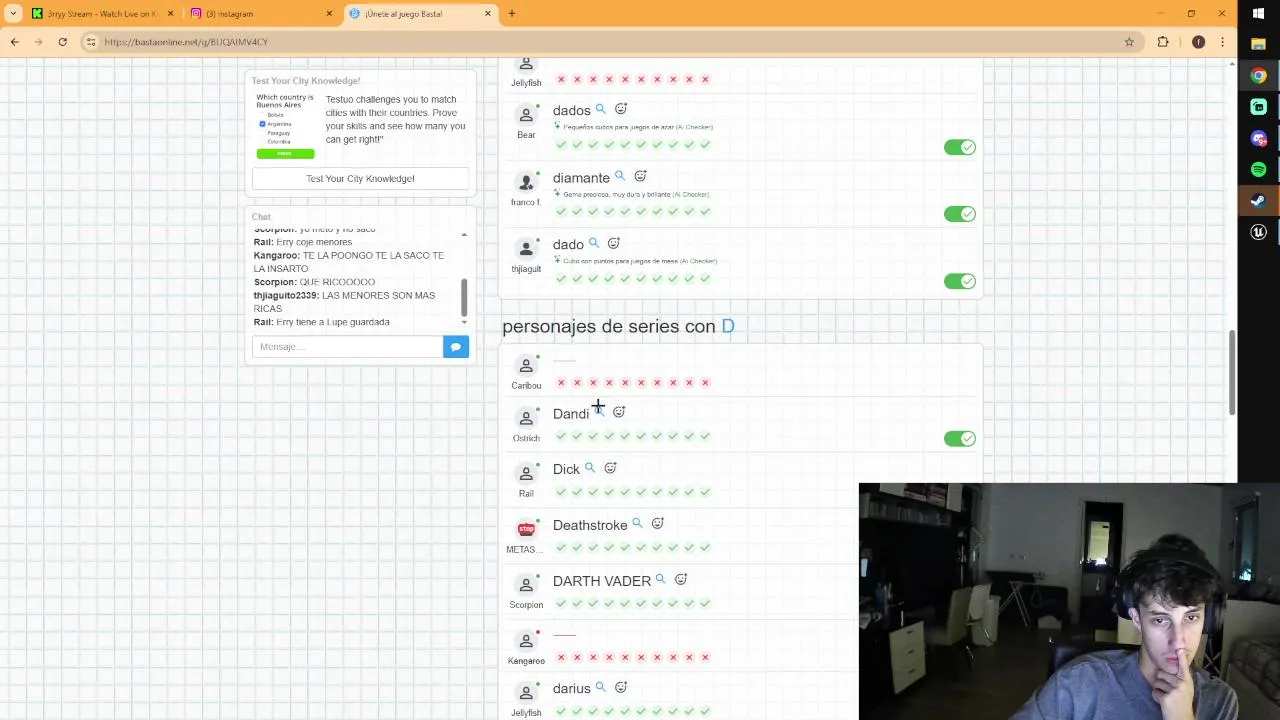Screen dimensions: 1280x720
Task: Open Spotify from the taskbar
Action: click(x=1259, y=169)
